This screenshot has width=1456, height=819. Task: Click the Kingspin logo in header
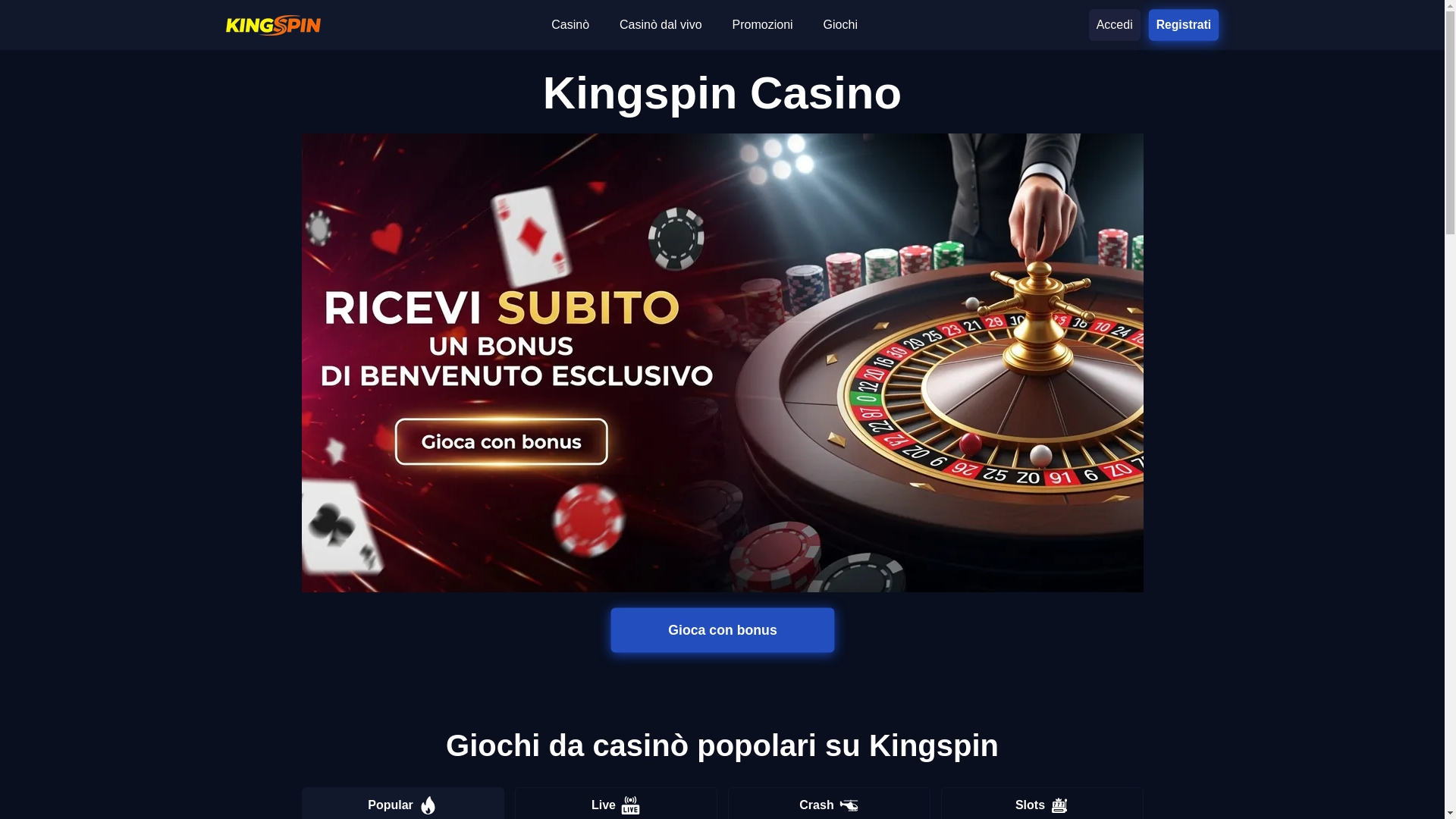(x=273, y=25)
